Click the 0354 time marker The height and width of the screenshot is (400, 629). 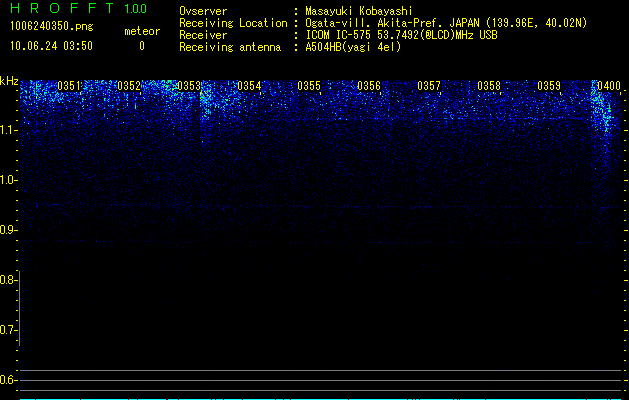(249, 86)
